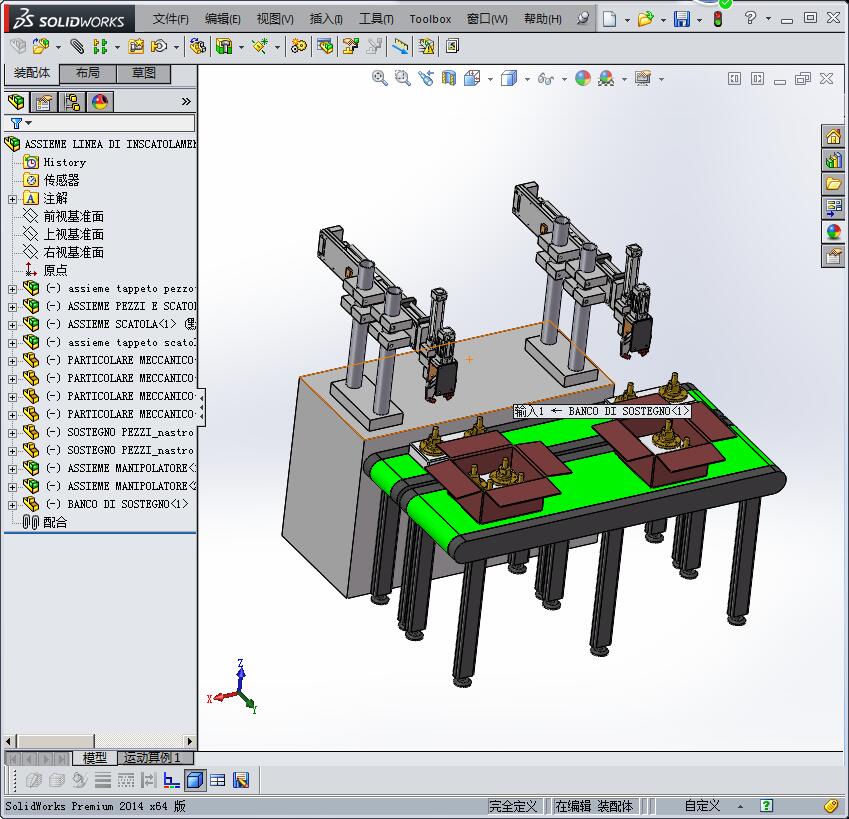
Task: Open the DisplayManager color ball tab
Action: [x=100, y=102]
